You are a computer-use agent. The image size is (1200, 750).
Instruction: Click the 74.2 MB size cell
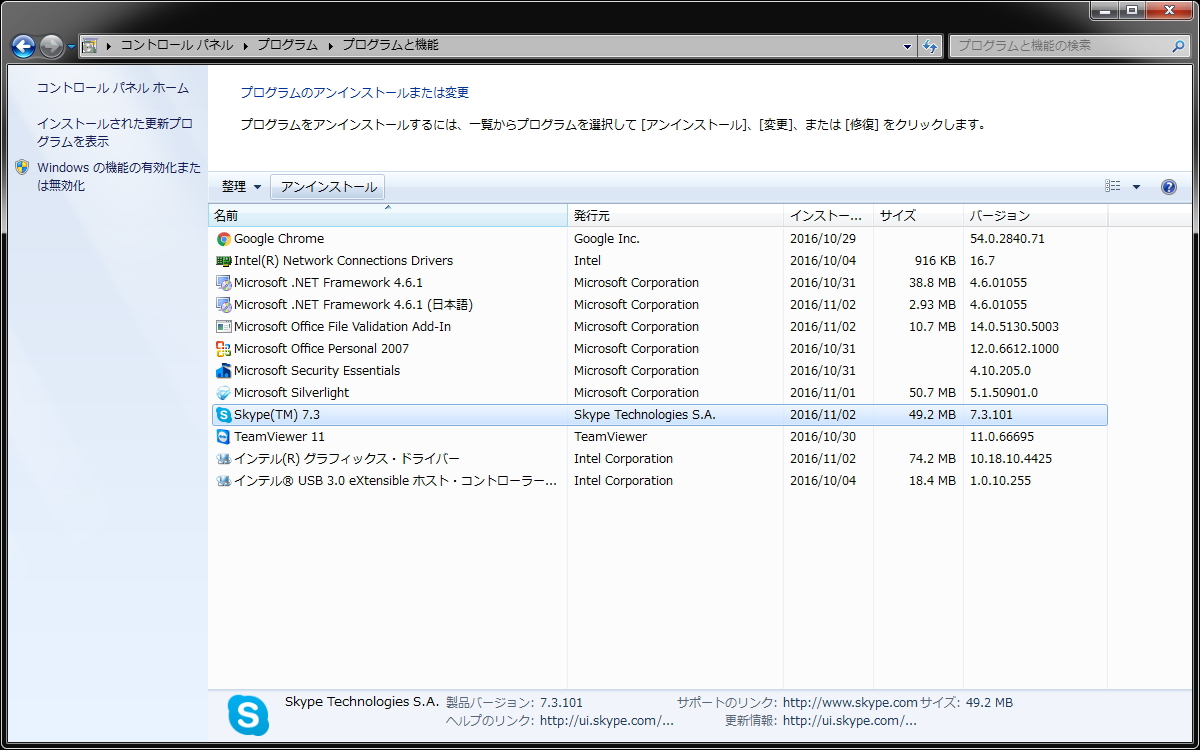click(x=932, y=459)
